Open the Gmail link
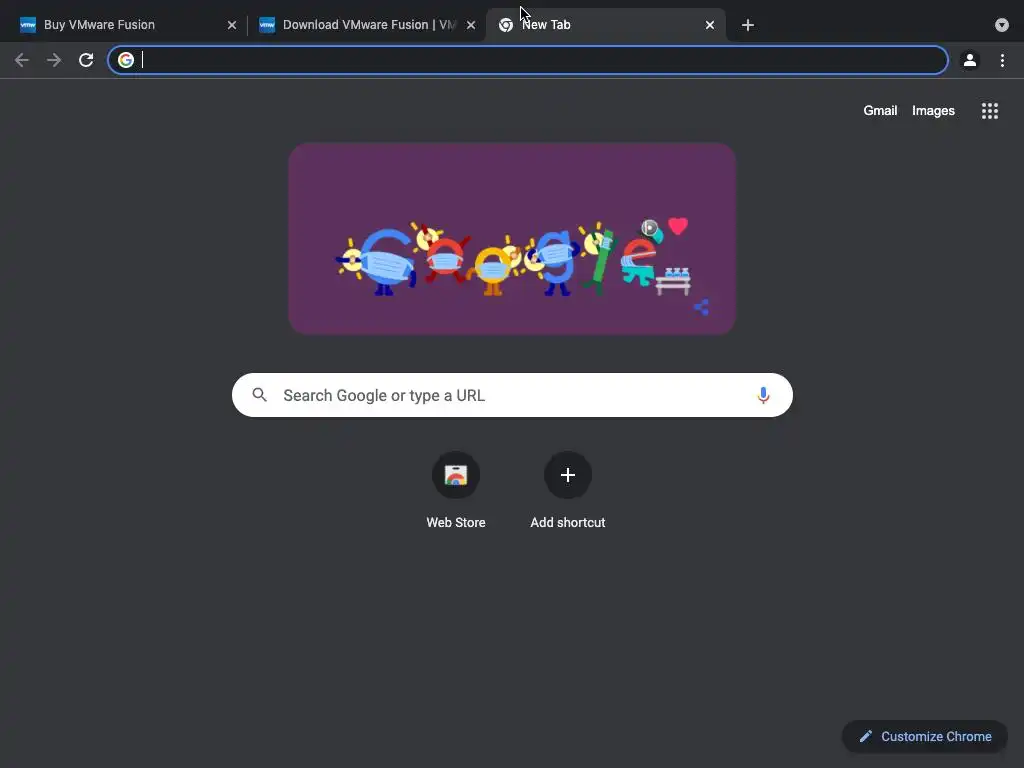The height and width of the screenshot is (768, 1024). tap(880, 110)
